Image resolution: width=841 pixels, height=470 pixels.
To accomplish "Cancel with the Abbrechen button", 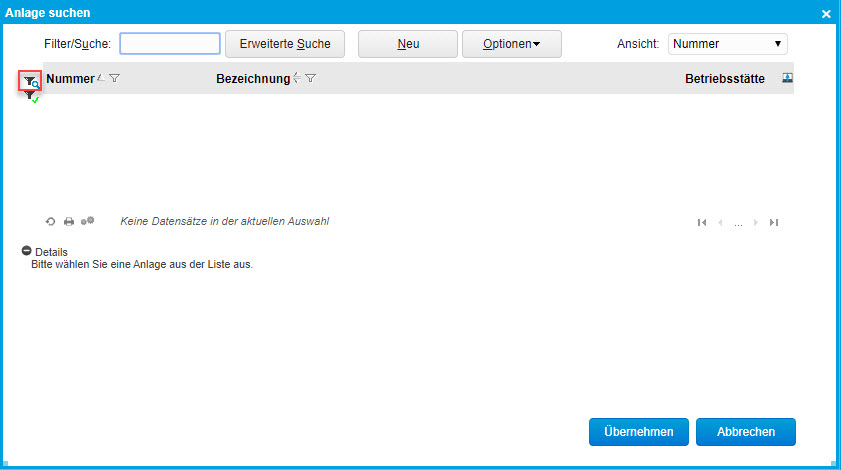I will [x=746, y=432].
